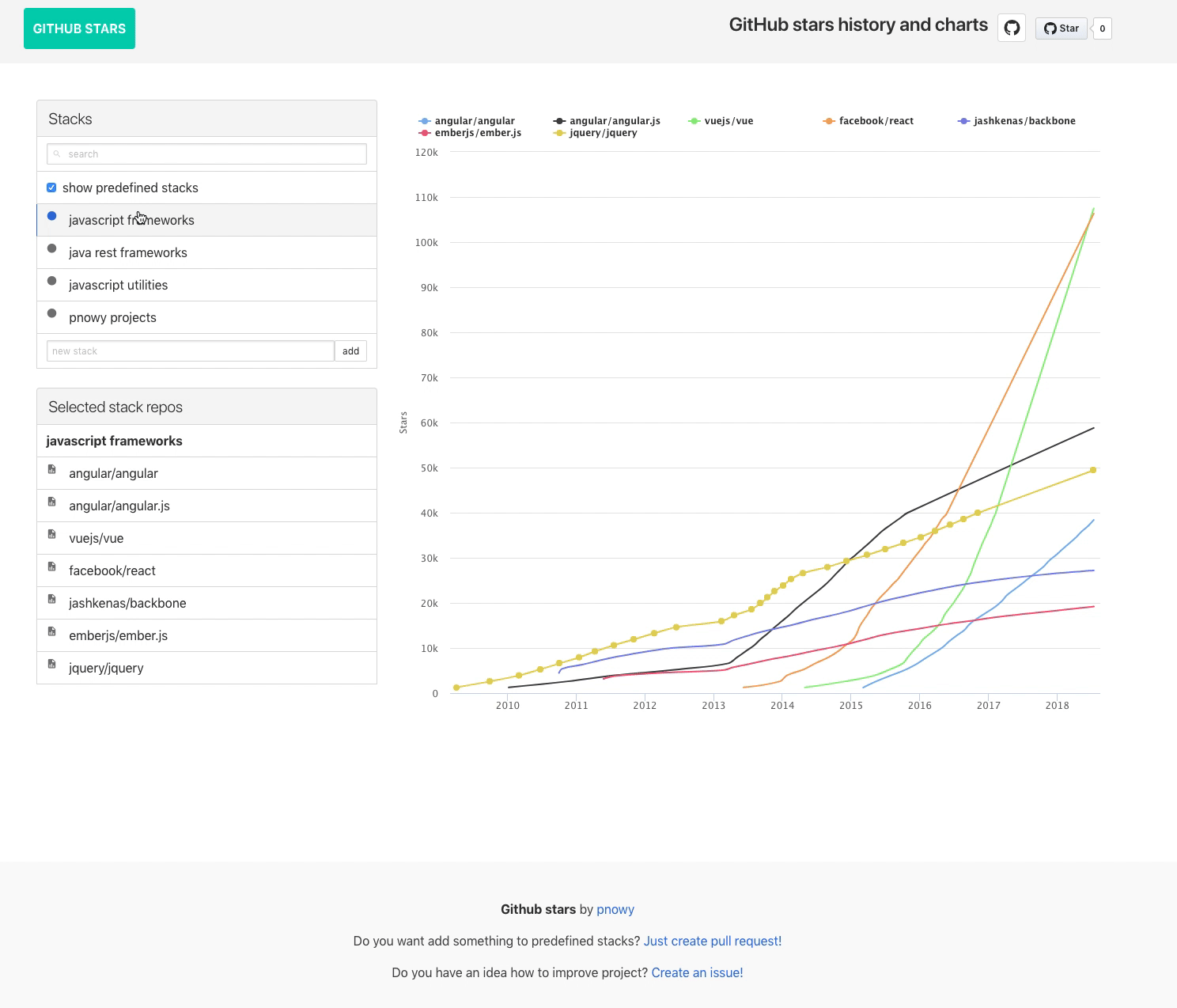Screen dimensions: 1177x1008
Task: Select angular/angular in selected repos list
Action: click(206, 473)
